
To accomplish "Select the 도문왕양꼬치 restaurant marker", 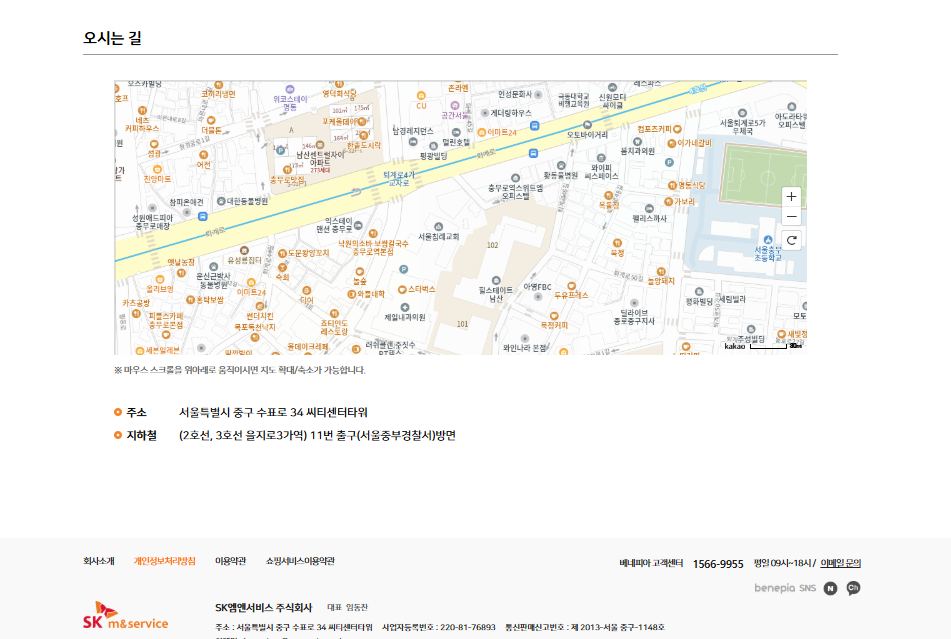I will click(x=282, y=253).
